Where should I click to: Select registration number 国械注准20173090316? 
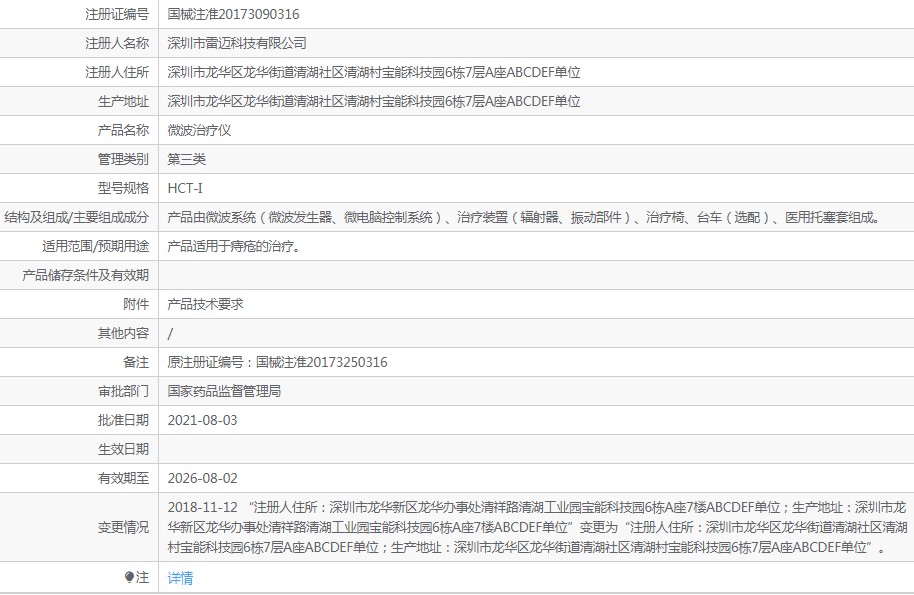(x=233, y=14)
